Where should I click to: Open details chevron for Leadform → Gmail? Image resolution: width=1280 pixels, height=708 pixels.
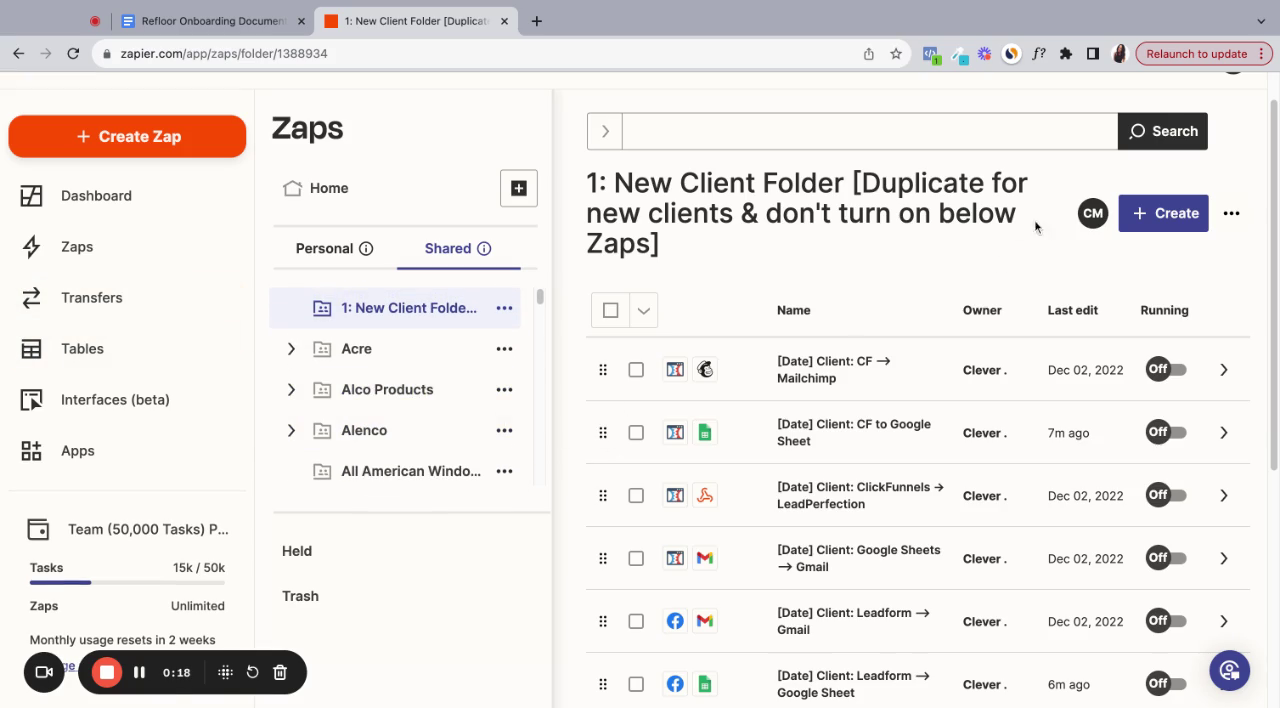tap(1224, 622)
